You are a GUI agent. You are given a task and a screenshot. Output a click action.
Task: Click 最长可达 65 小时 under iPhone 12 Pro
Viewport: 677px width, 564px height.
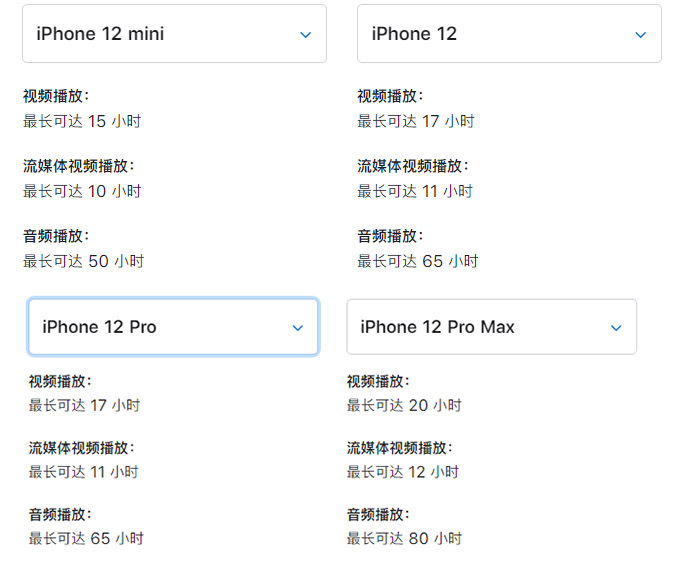coord(86,539)
